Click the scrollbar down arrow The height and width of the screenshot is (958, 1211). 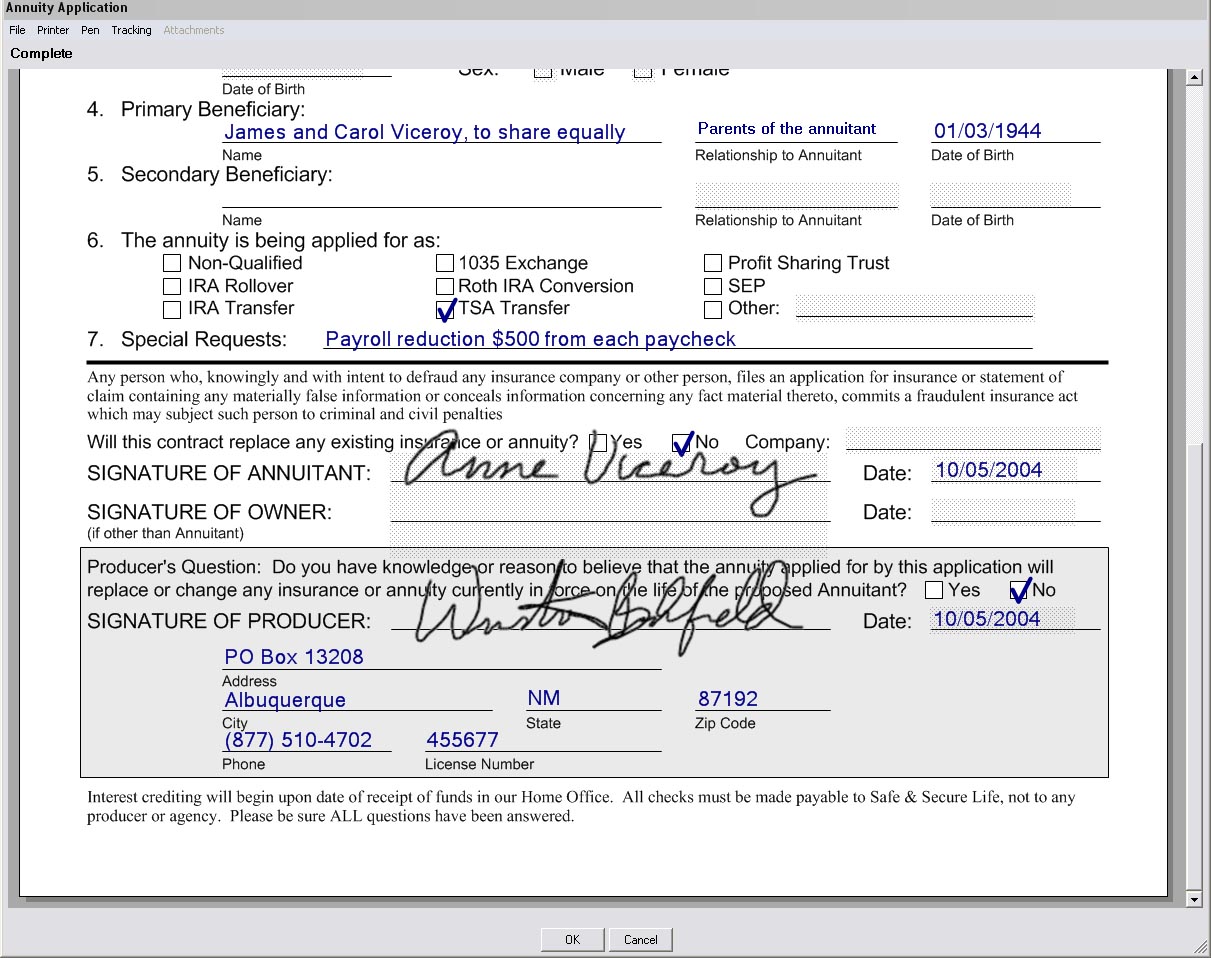click(1193, 900)
